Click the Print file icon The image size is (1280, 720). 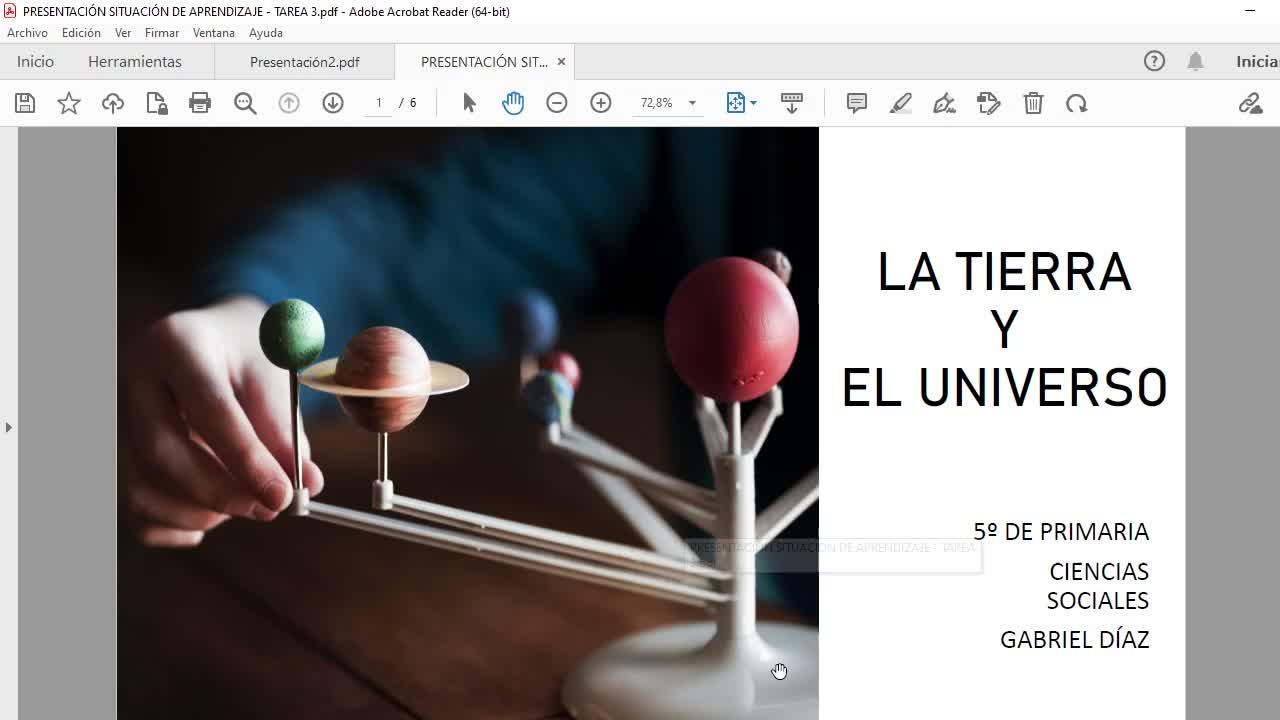[200, 103]
